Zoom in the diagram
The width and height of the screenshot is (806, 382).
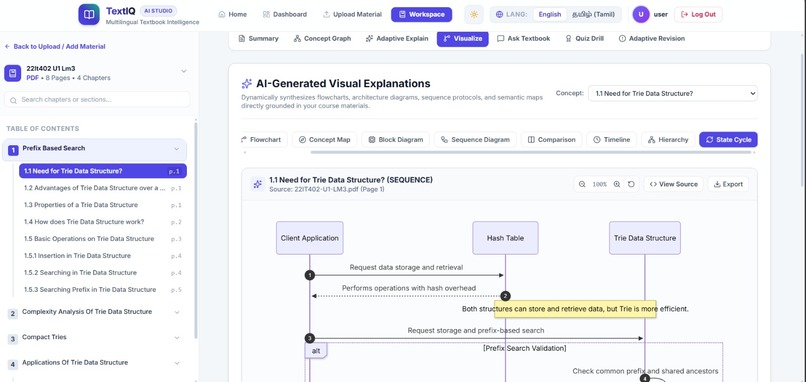[617, 184]
